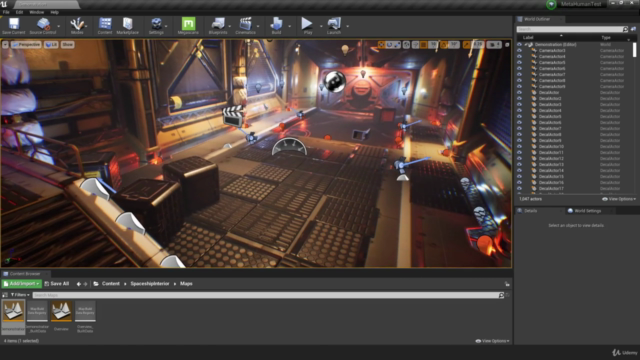
Task: Toggle visibility of CameraActor9
Action: click(519, 87)
